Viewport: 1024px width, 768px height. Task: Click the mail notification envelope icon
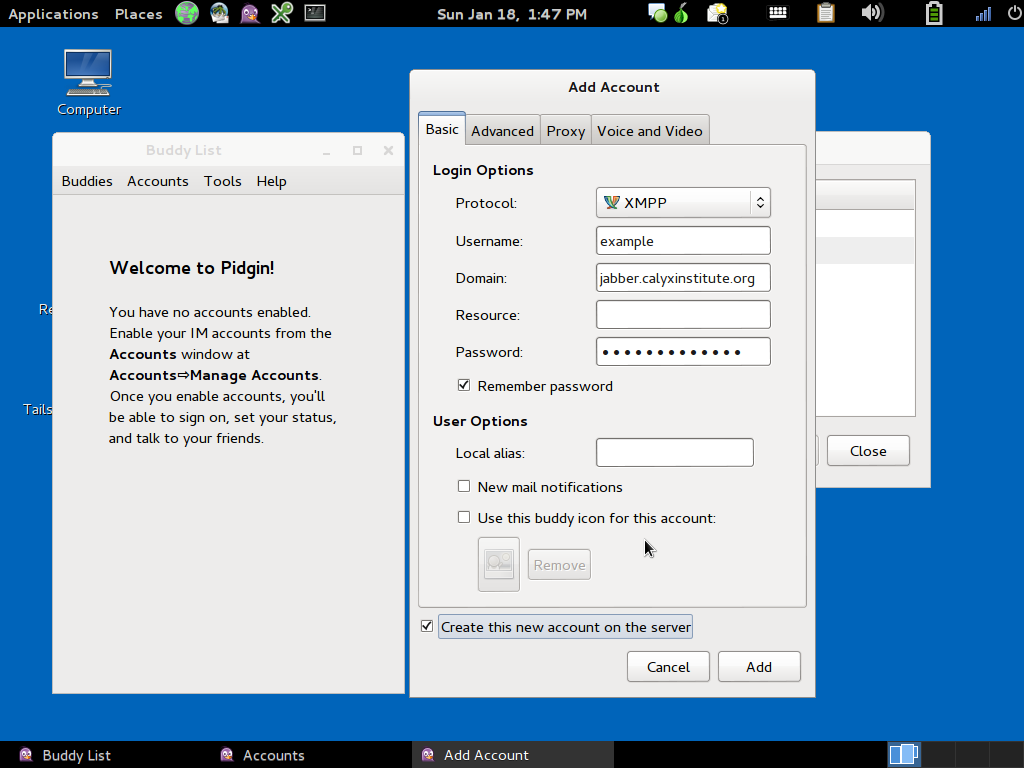click(718, 14)
